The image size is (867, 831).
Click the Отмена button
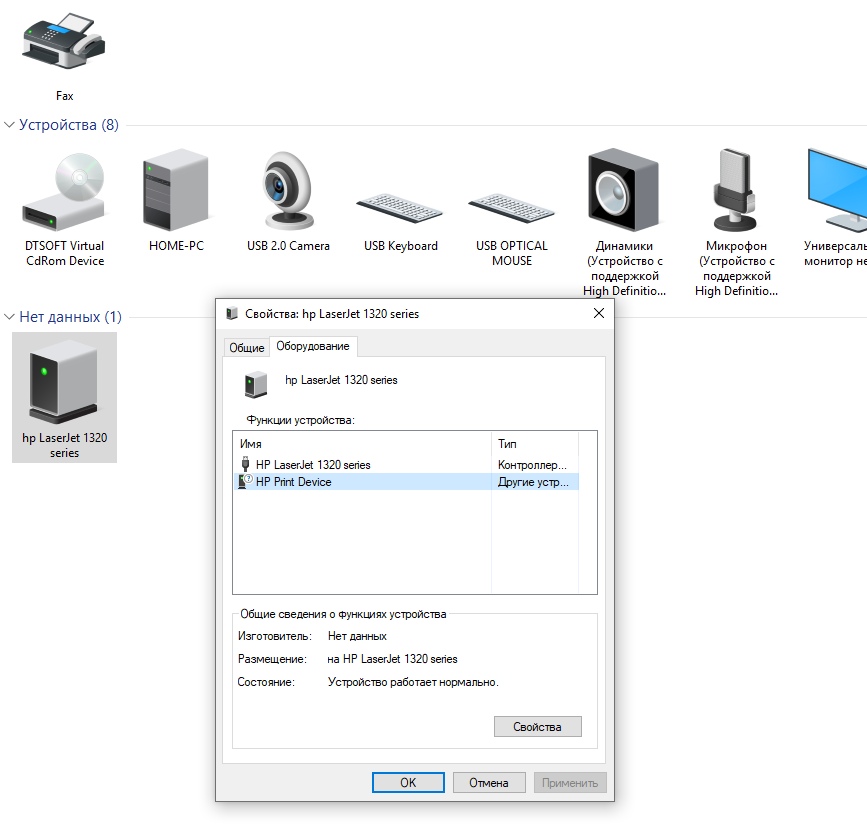coord(489,783)
